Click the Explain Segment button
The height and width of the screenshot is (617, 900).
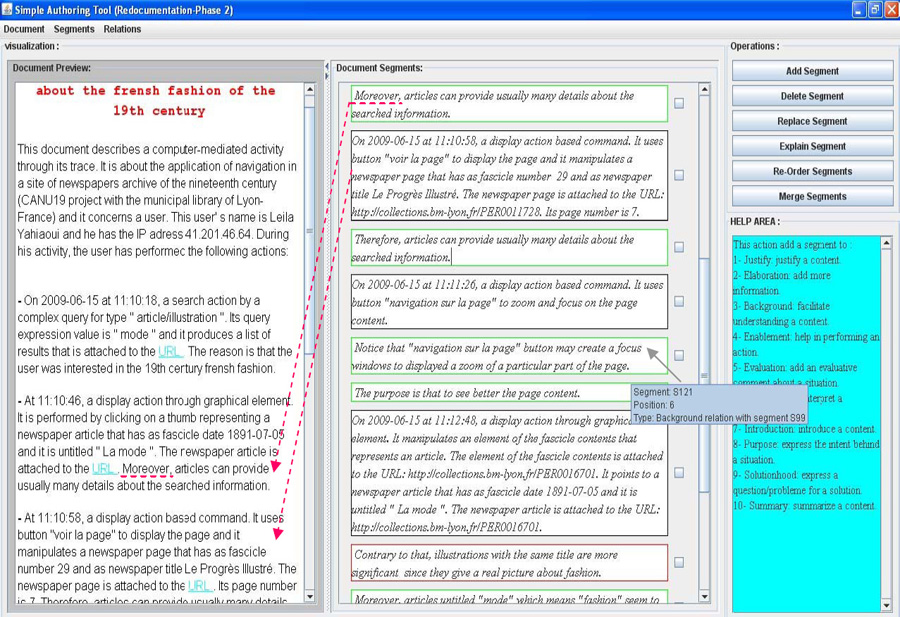(812, 146)
